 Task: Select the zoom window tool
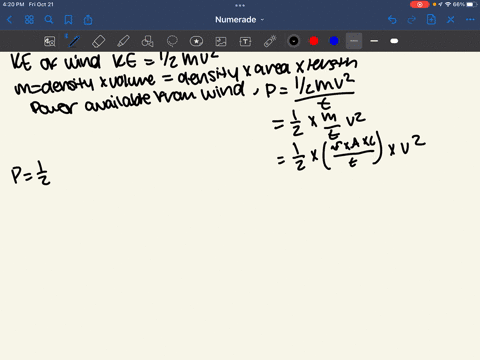click(x=49, y=41)
